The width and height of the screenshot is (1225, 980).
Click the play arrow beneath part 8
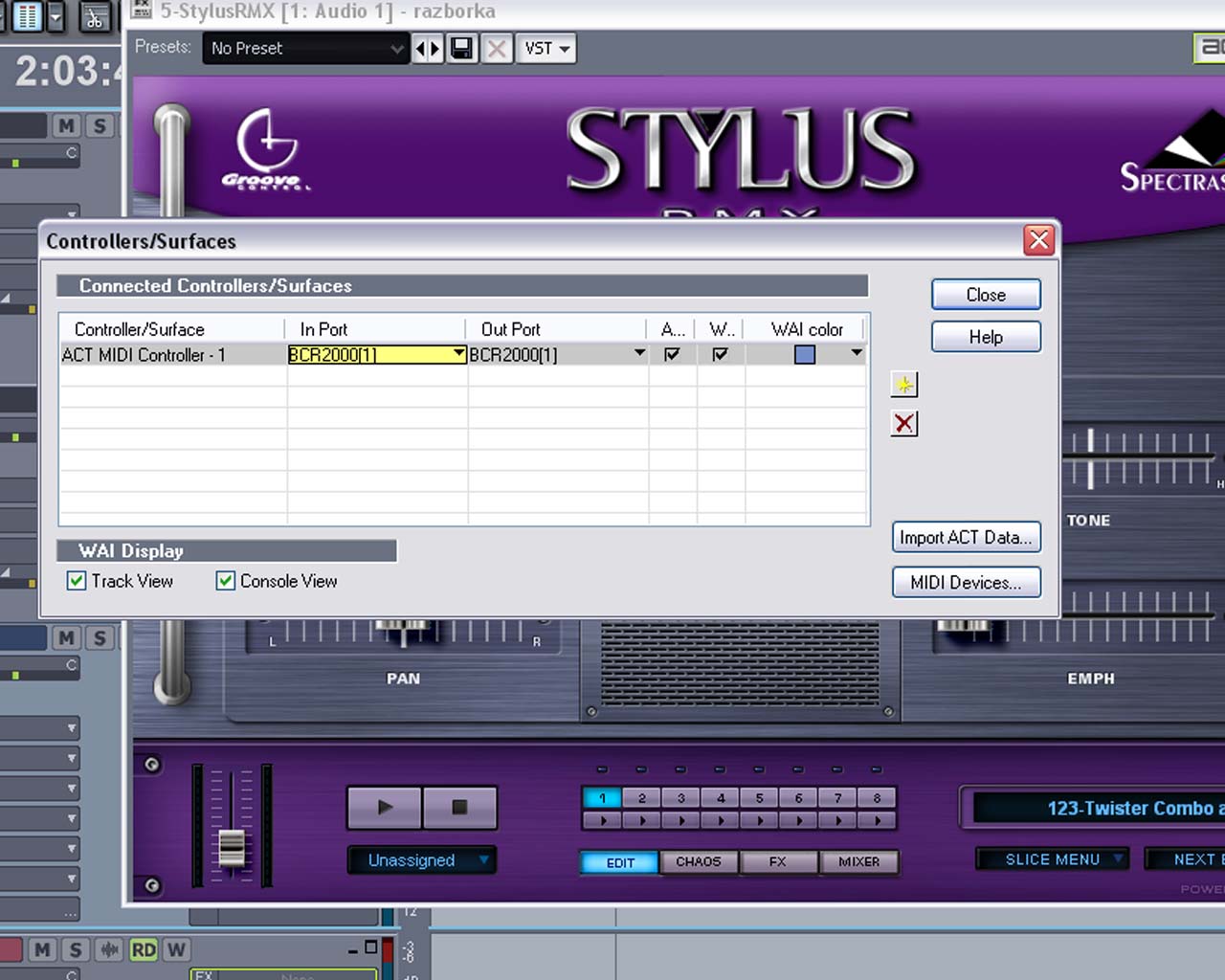(x=878, y=820)
